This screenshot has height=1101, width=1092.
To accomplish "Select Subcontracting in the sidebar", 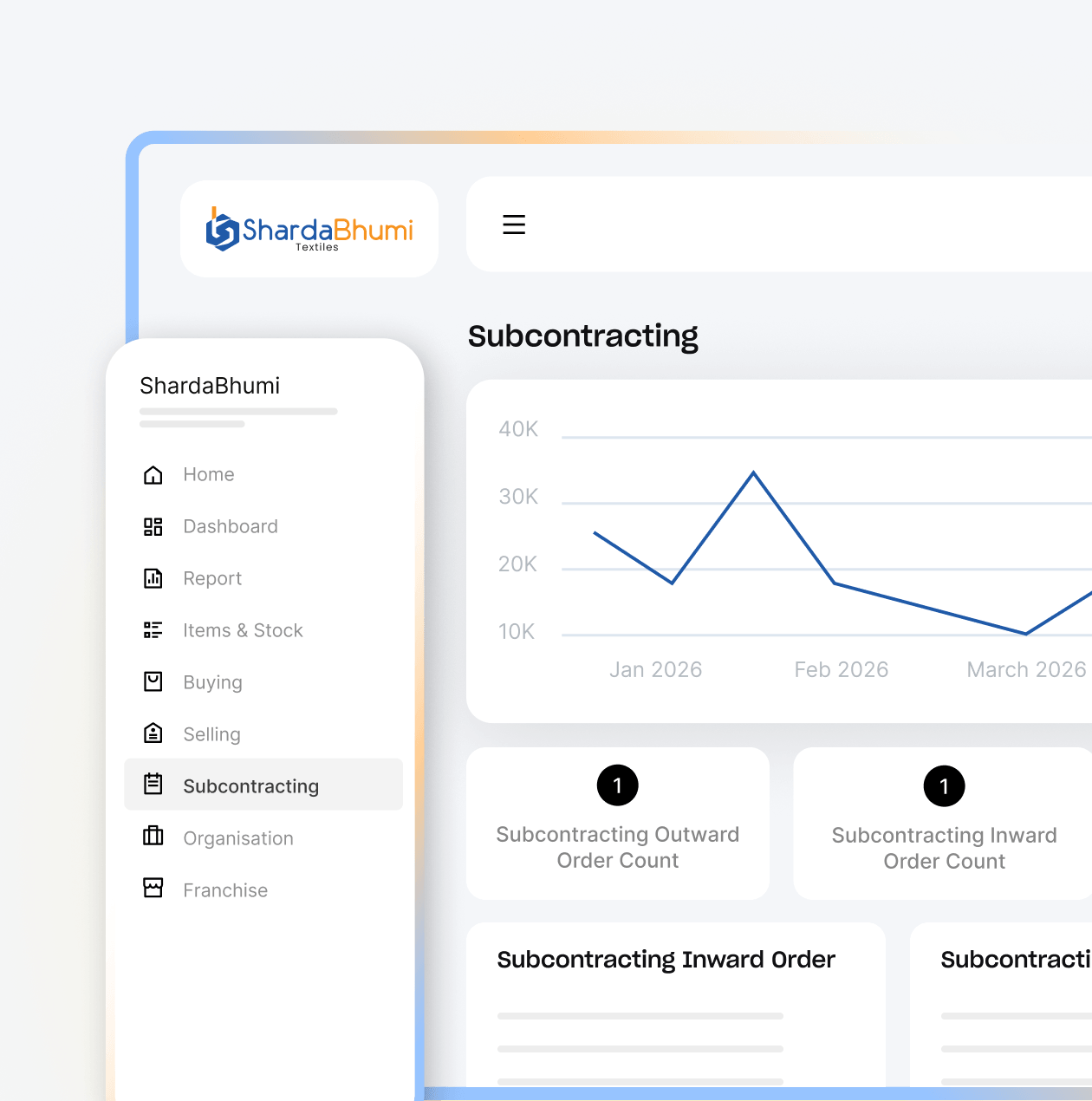I will (x=263, y=785).
